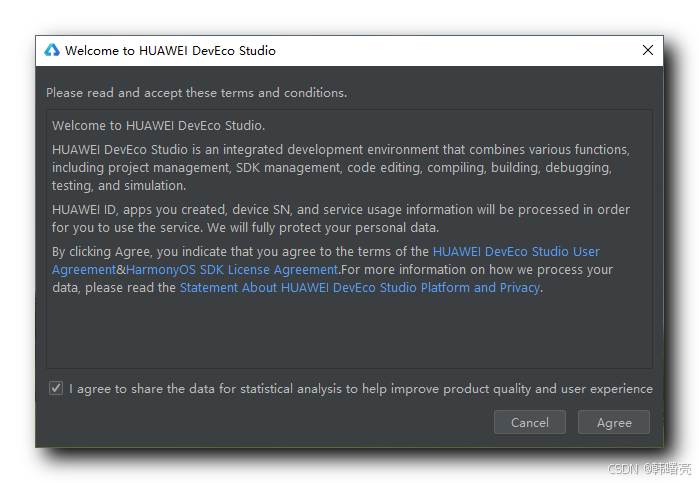Click the 'By clicking Agree, you indicate' text
The height and width of the screenshot is (483, 699).
coord(240,252)
